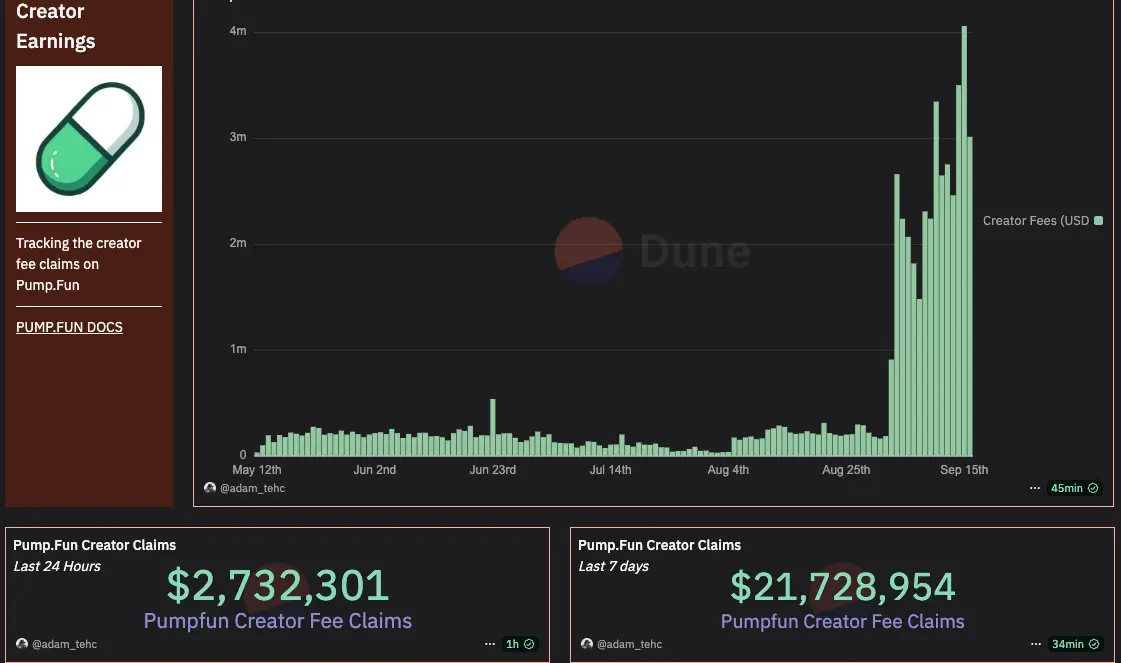Image resolution: width=1121 pixels, height=663 pixels.
Task: Open @adam_tehc profile under the chart
Action: [252, 488]
